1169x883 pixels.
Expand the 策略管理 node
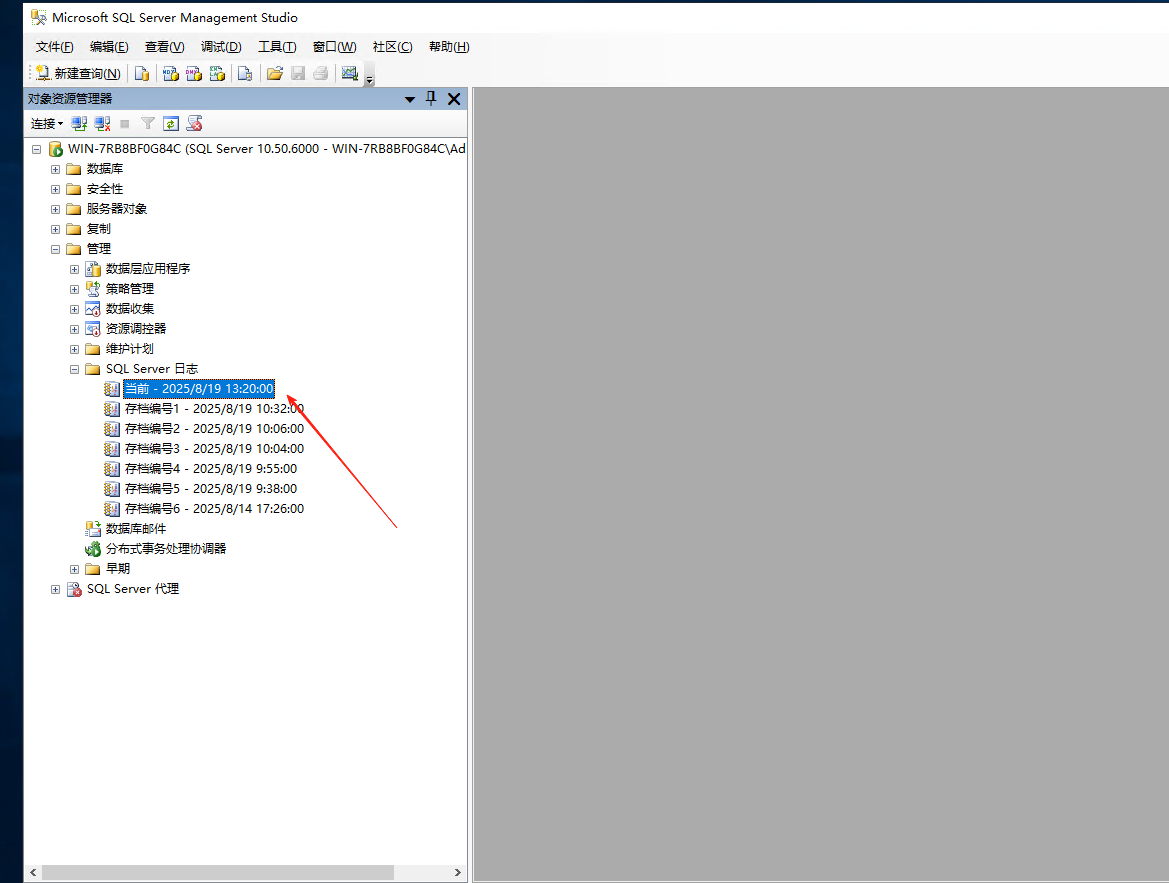(x=75, y=289)
